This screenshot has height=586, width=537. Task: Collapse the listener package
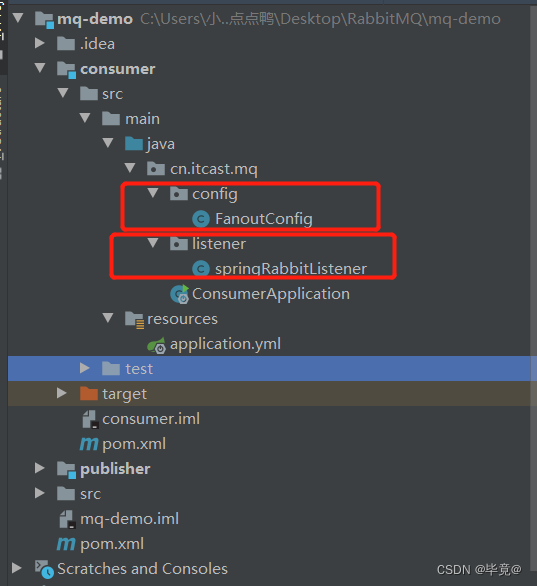coord(153,243)
